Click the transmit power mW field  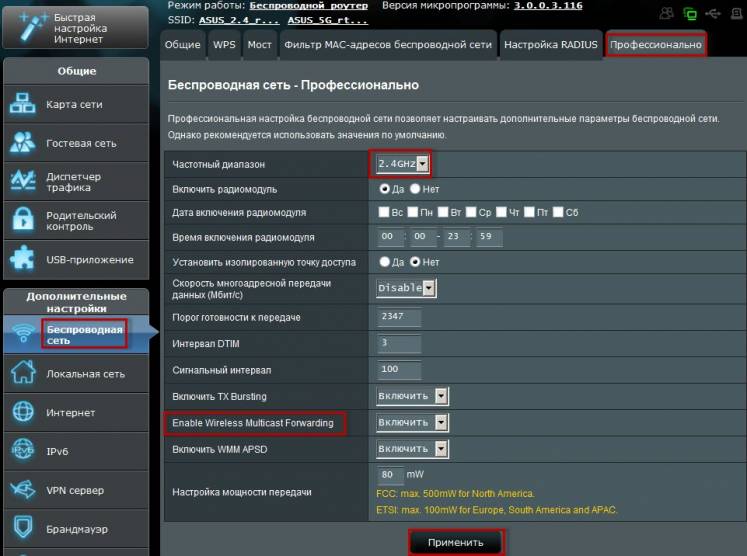click(x=390, y=474)
